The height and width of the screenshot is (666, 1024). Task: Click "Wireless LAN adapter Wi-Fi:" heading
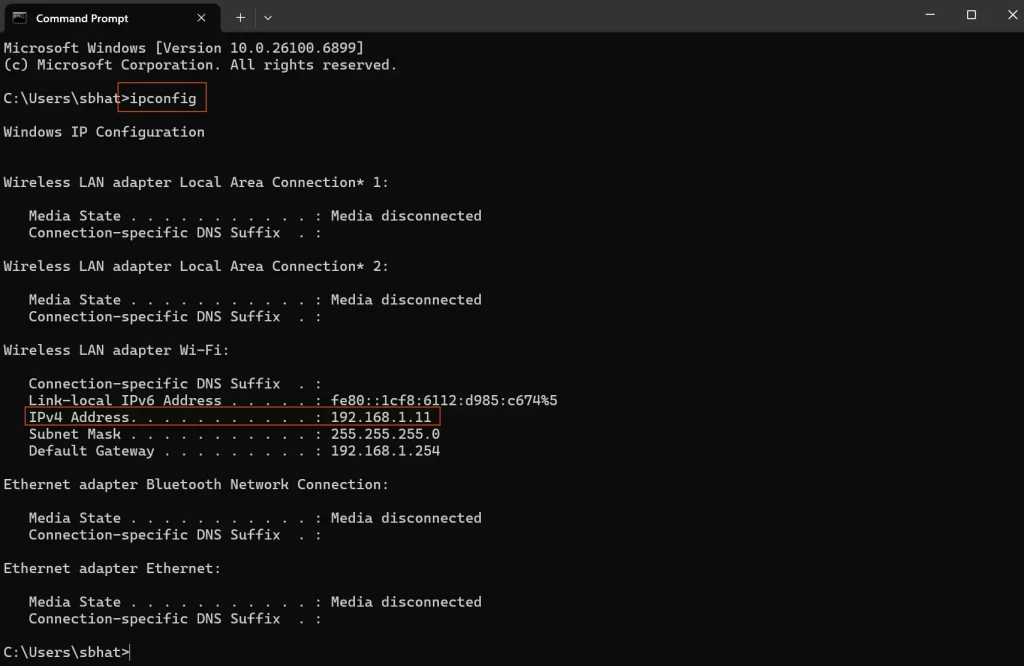(x=116, y=350)
